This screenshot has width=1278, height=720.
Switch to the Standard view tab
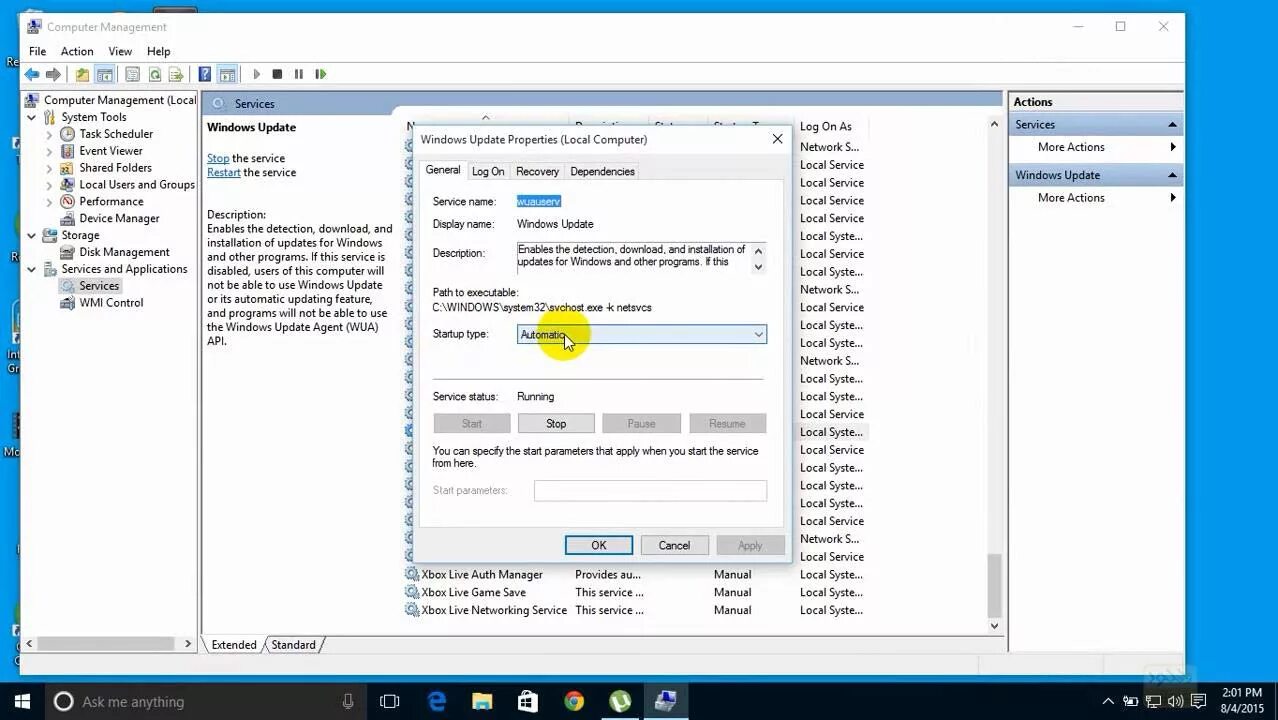coord(293,645)
